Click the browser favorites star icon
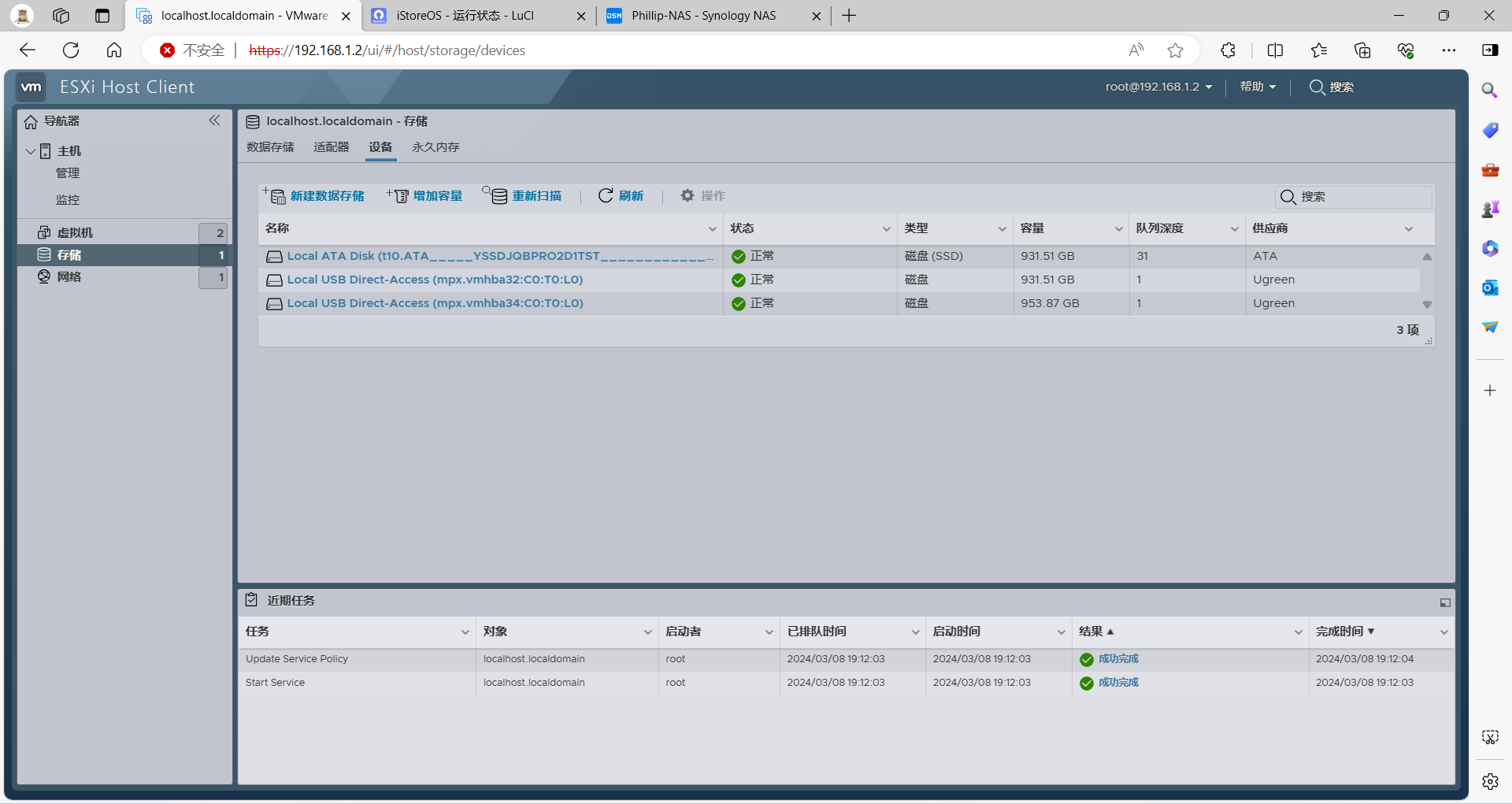Viewport: 1512px width, 804px height. pyautogui.click(x=1175, y=50)
